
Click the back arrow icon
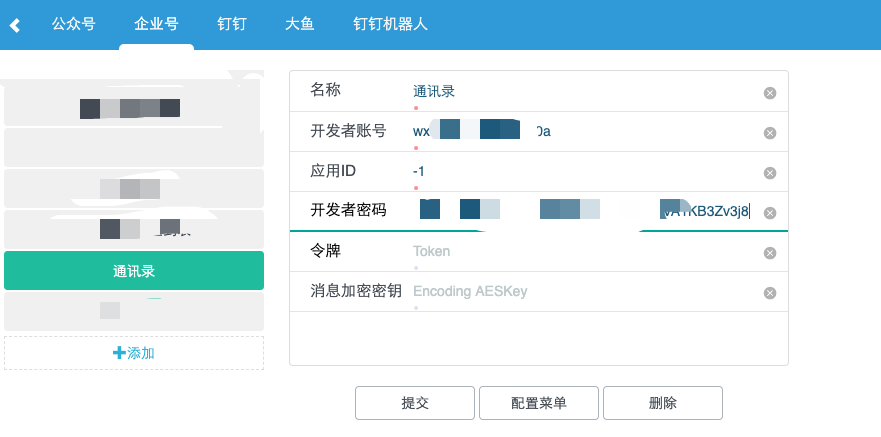(x=15, y=24)
